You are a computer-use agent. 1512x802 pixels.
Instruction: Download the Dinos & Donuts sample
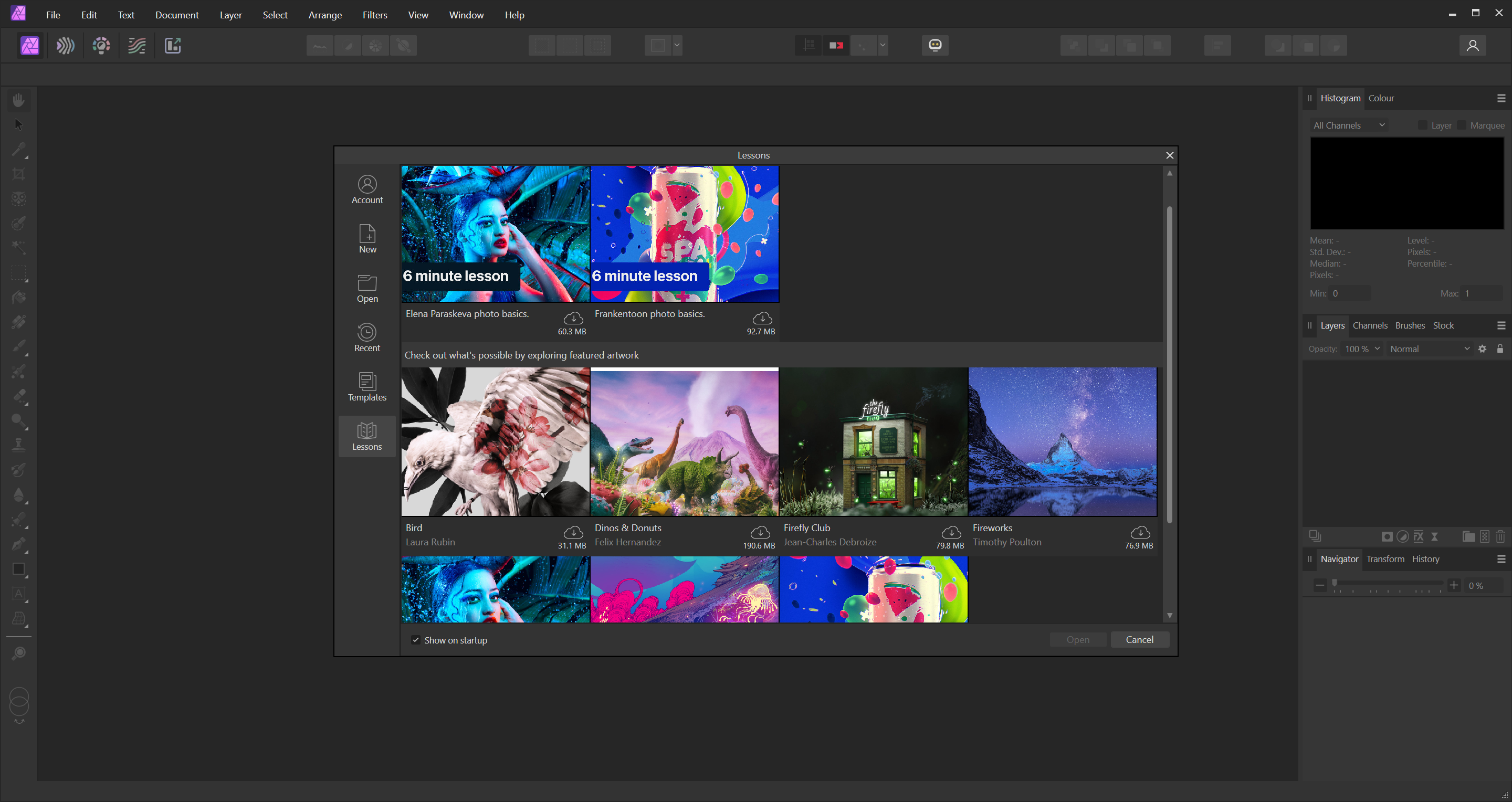coord(760,532)
